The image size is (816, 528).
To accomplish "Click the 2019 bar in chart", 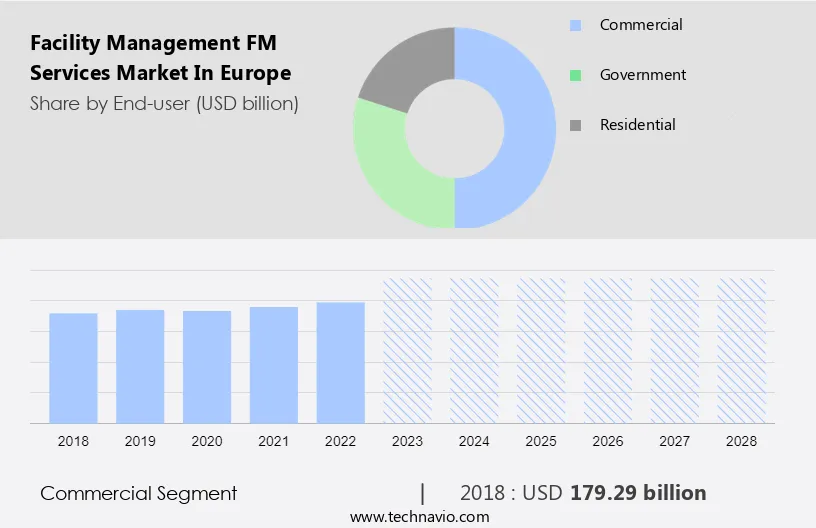I will point(140,366).
